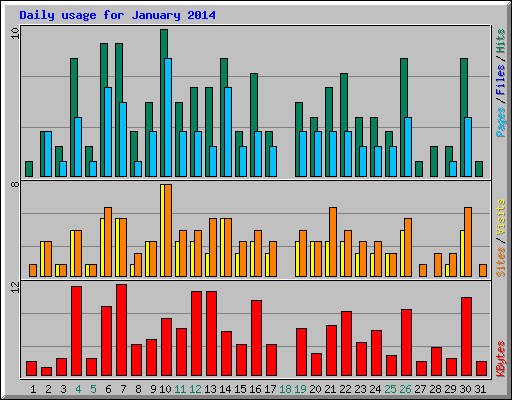The width and height of the screenshot is (512, 400).
Task: Select green weekend day label '12'
Action: [x=195, y=389]
